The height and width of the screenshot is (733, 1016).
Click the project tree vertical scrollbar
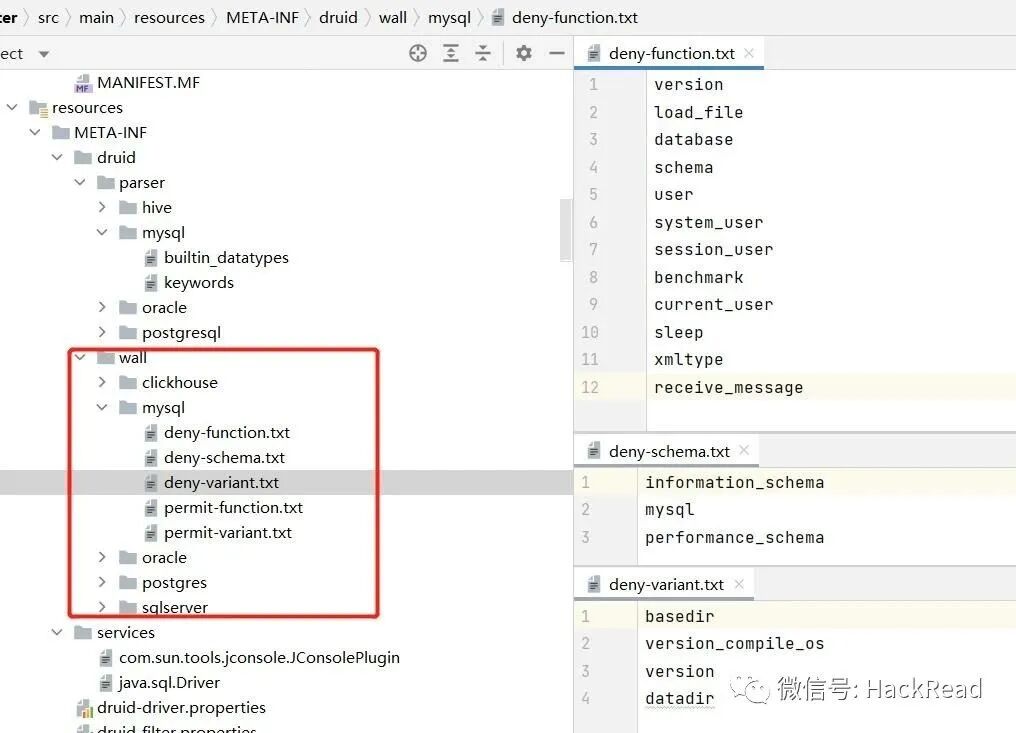566,230
